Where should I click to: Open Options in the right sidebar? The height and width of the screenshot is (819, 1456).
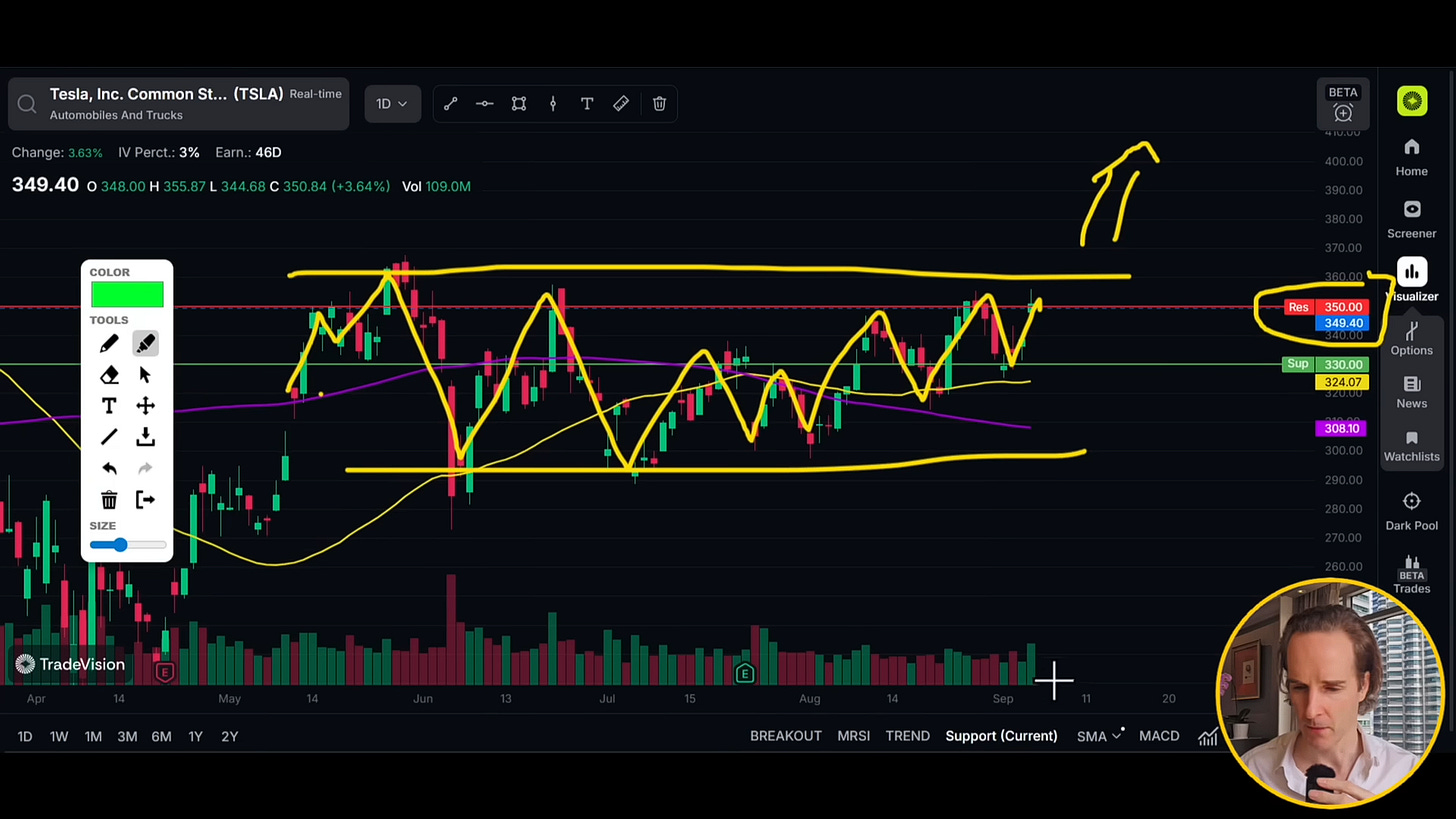[x=1411, y=338]
